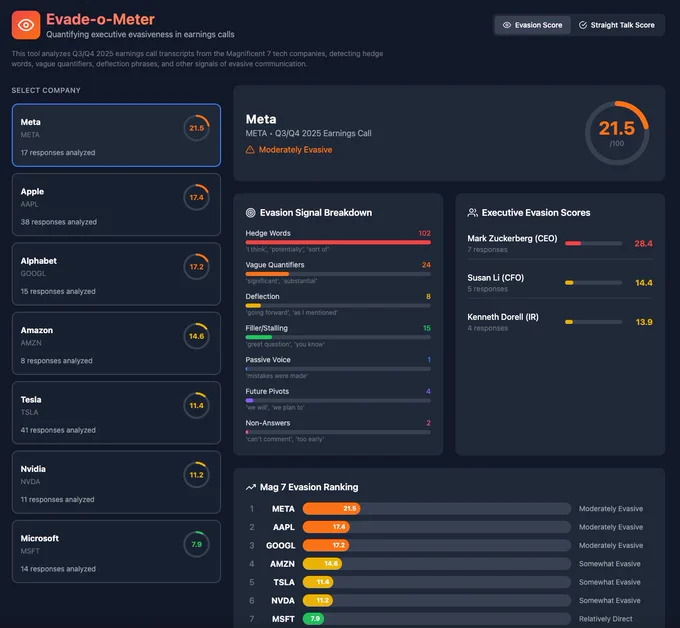Screen dimensions: 680x628
Task: Switch to the Evasion Score view
Action: point(532,25)
